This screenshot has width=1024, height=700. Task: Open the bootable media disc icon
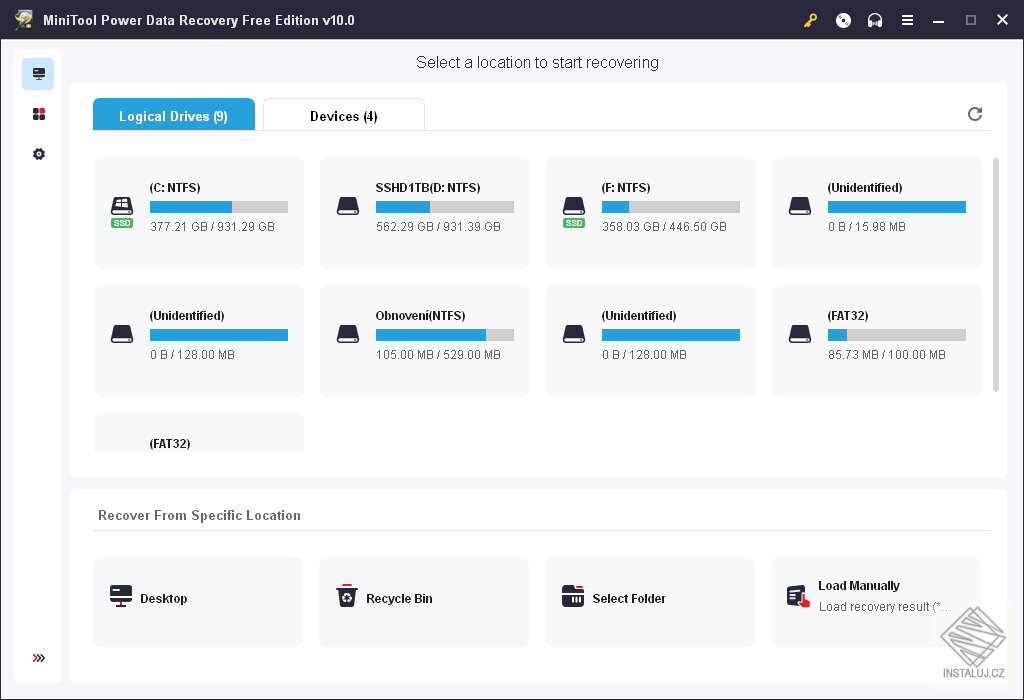(843, 20)
